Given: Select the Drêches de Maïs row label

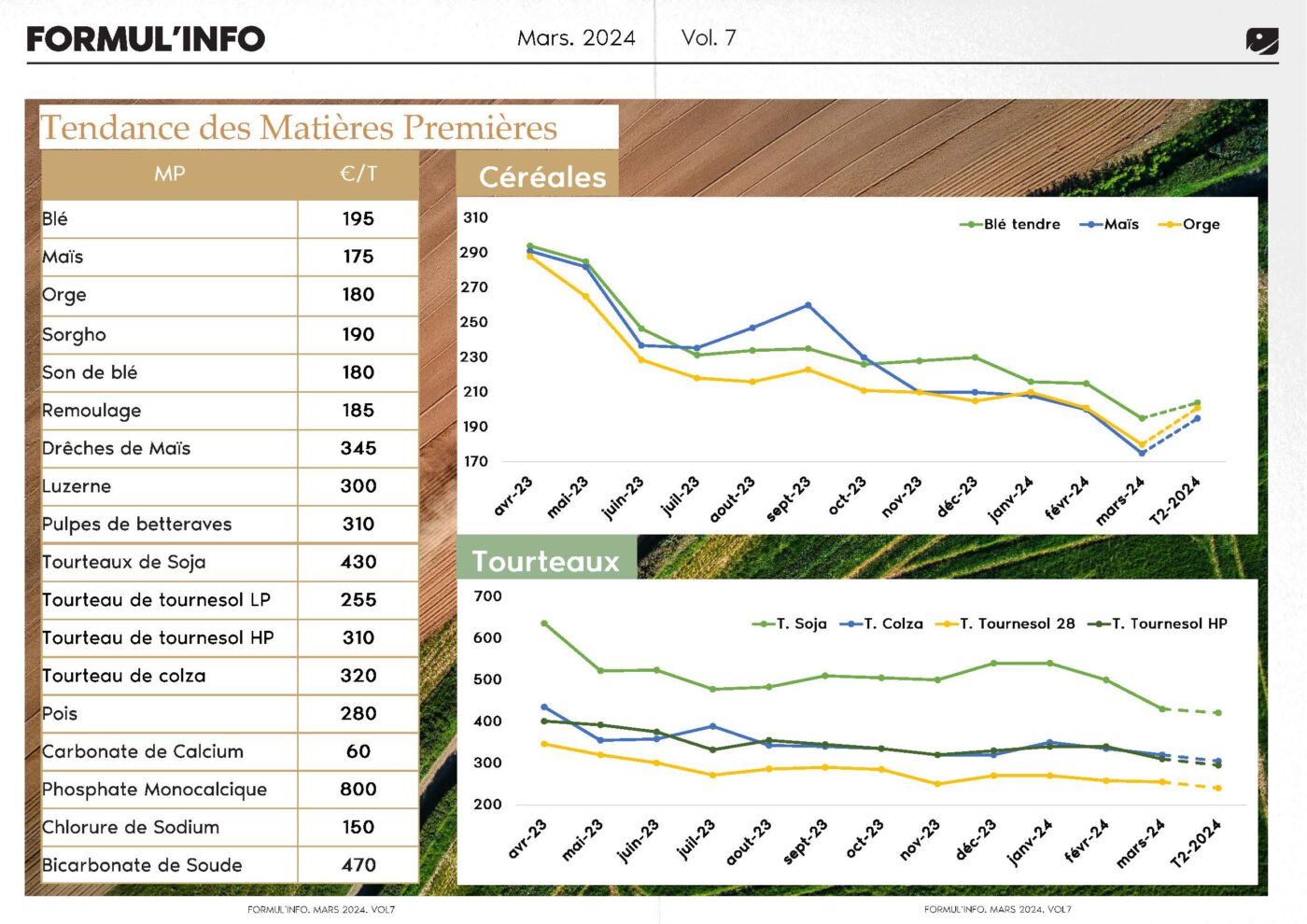Looking at the screenshot, I should pos(117,448).
